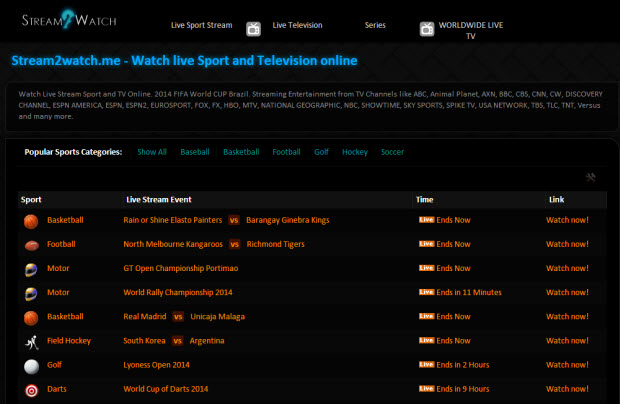Click vs badge in Real Madrid row

coord(178,317)
